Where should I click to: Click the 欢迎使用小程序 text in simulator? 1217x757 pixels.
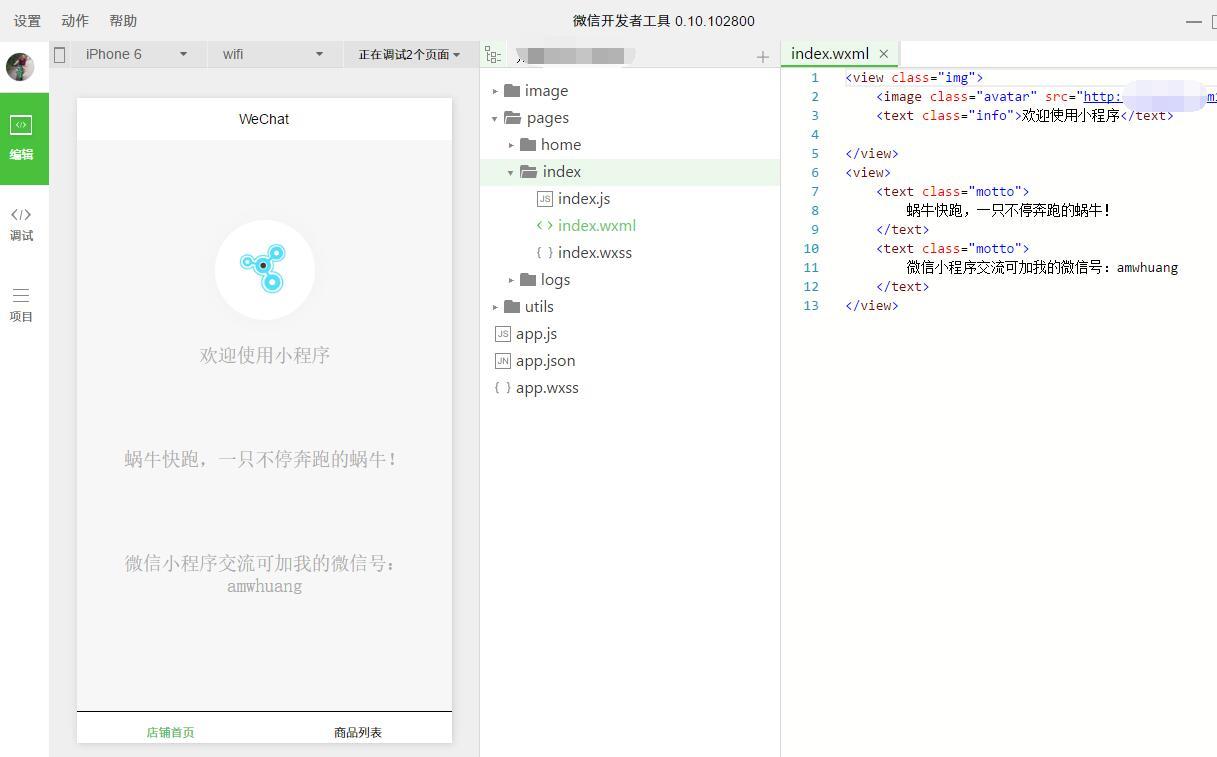tap(265, 355)
